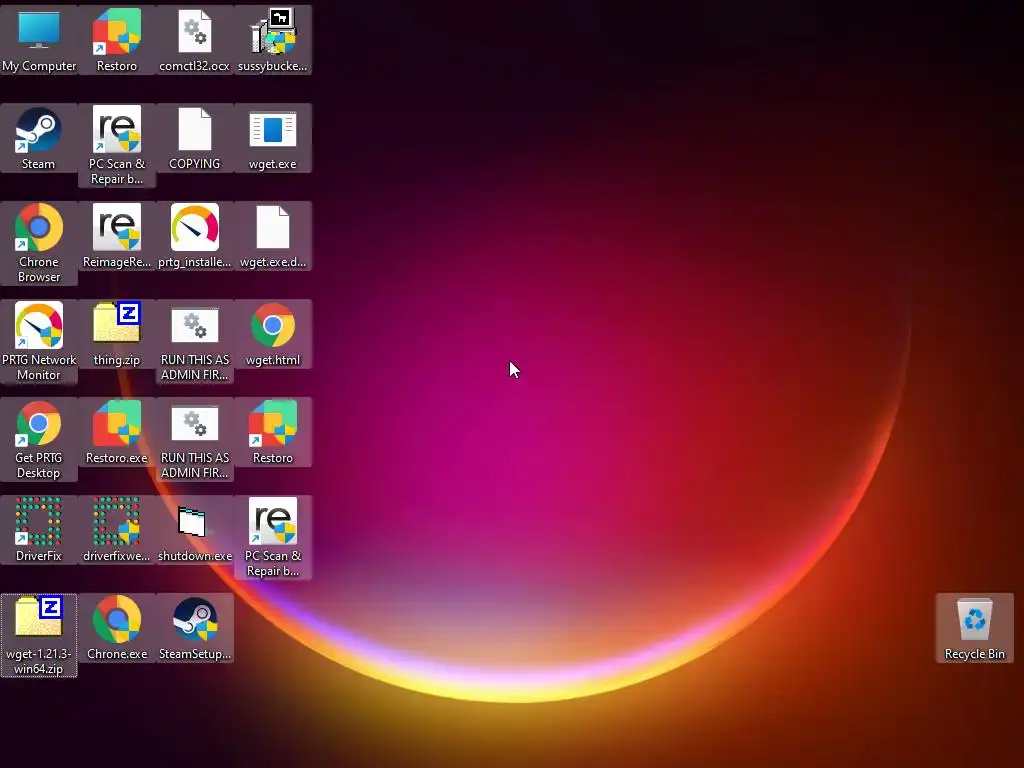This screenshot has height=768, width=1024.
Task: Select the SteamSetup... installer icon
Action: pyautogui.click(x=195, y=628)
